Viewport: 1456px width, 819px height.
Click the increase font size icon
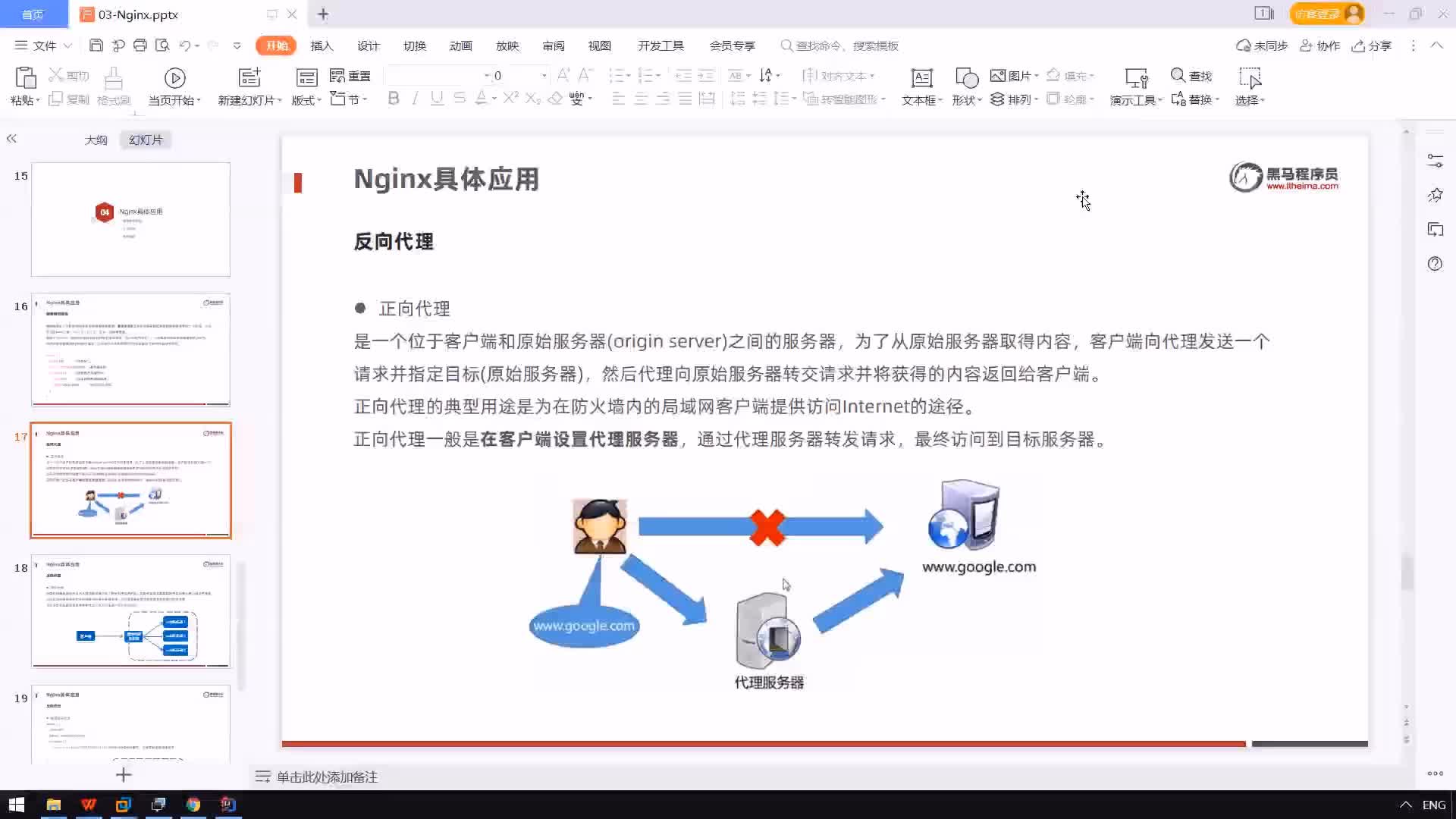(563, 75)
